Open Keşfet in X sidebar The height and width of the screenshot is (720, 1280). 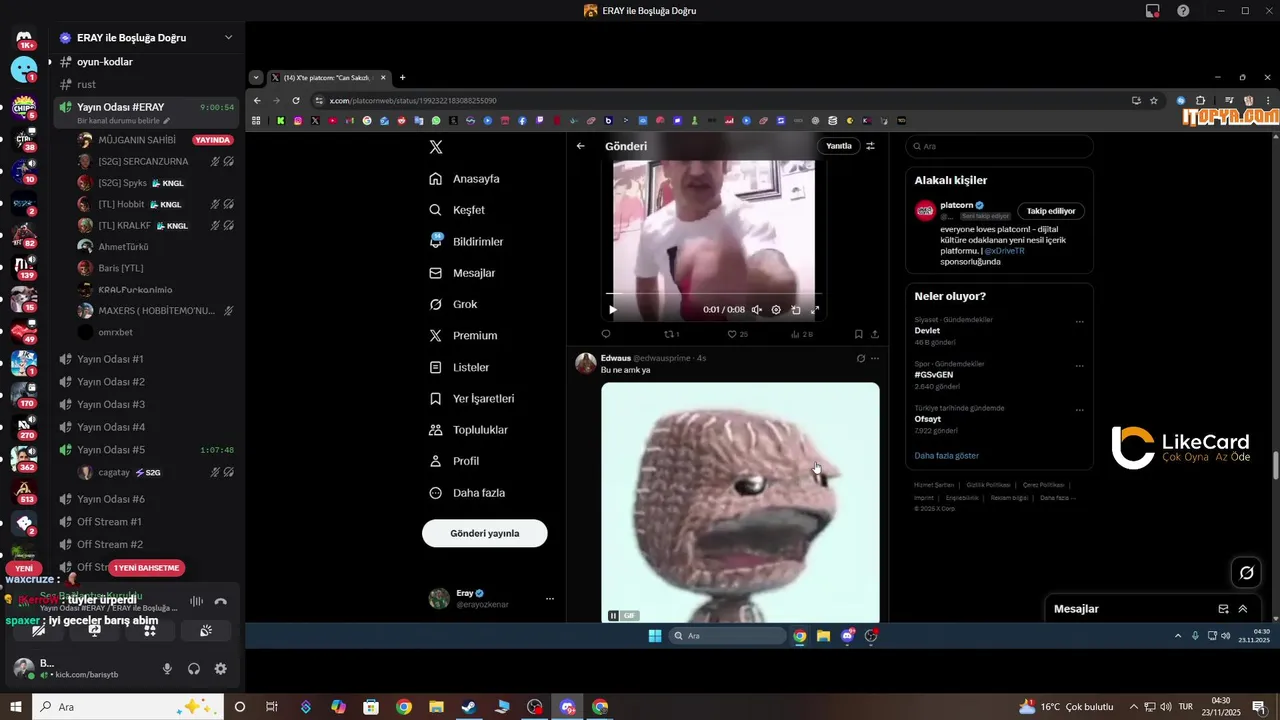(x=457, y=210)
